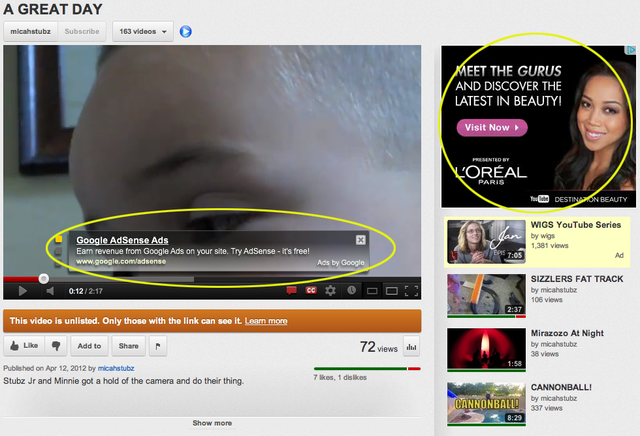
Task: Enter fullscreen with the corner-brackets icon
Action: coord(411,291)
